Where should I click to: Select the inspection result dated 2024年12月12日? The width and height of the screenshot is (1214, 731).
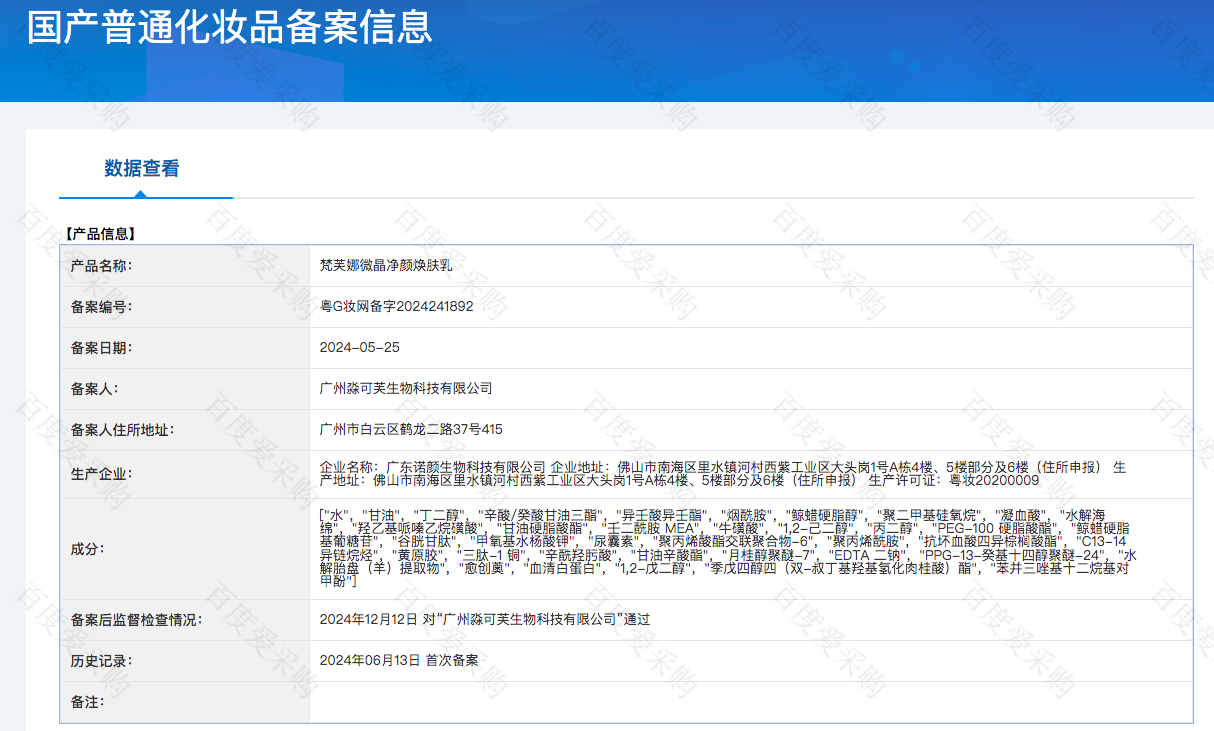[x=484, y=620]
